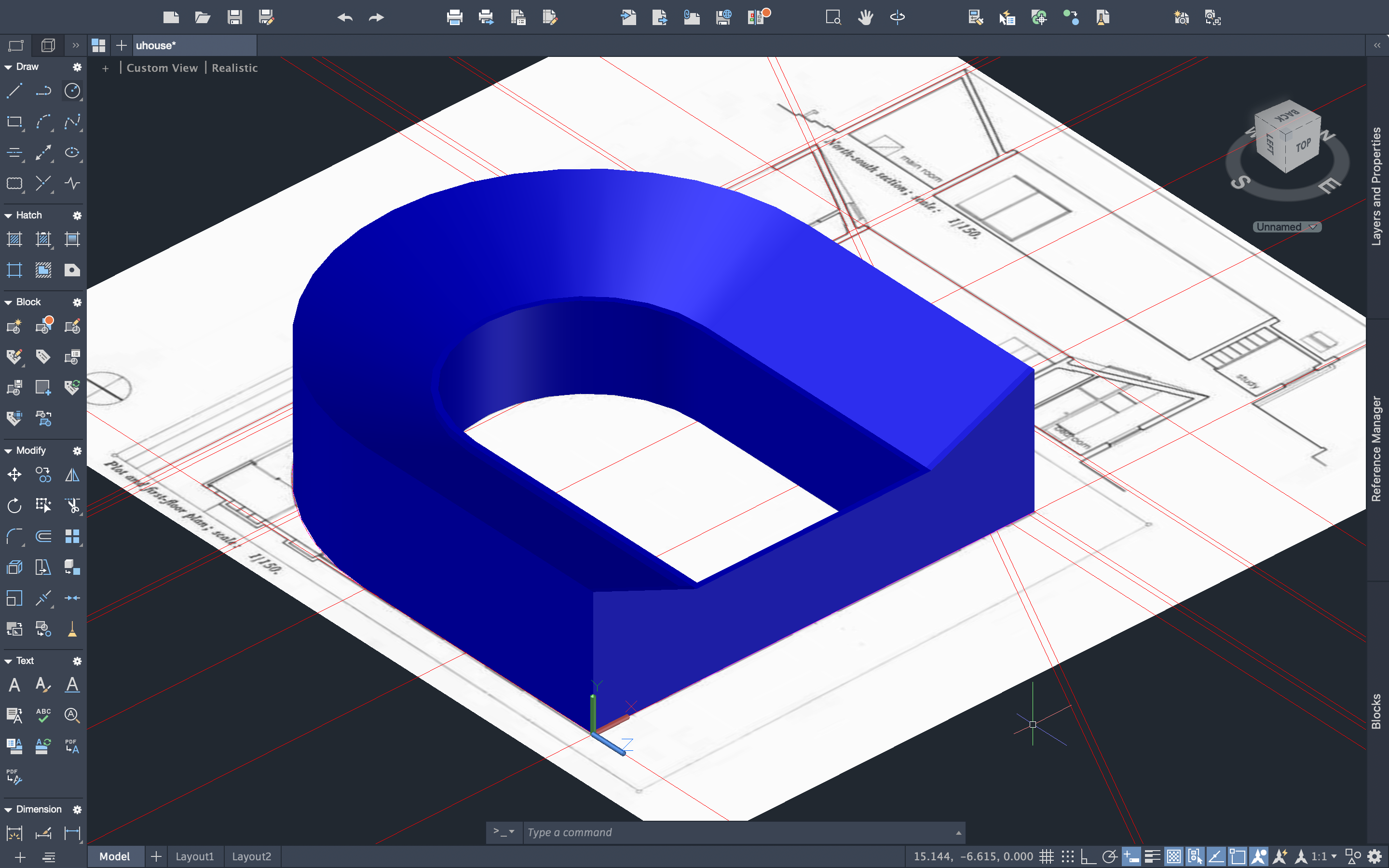Image resolution: width=1389 pixels, height=868 pixels.
Task: Click the Multiline Text tool
Action: [x=14, y=684]
